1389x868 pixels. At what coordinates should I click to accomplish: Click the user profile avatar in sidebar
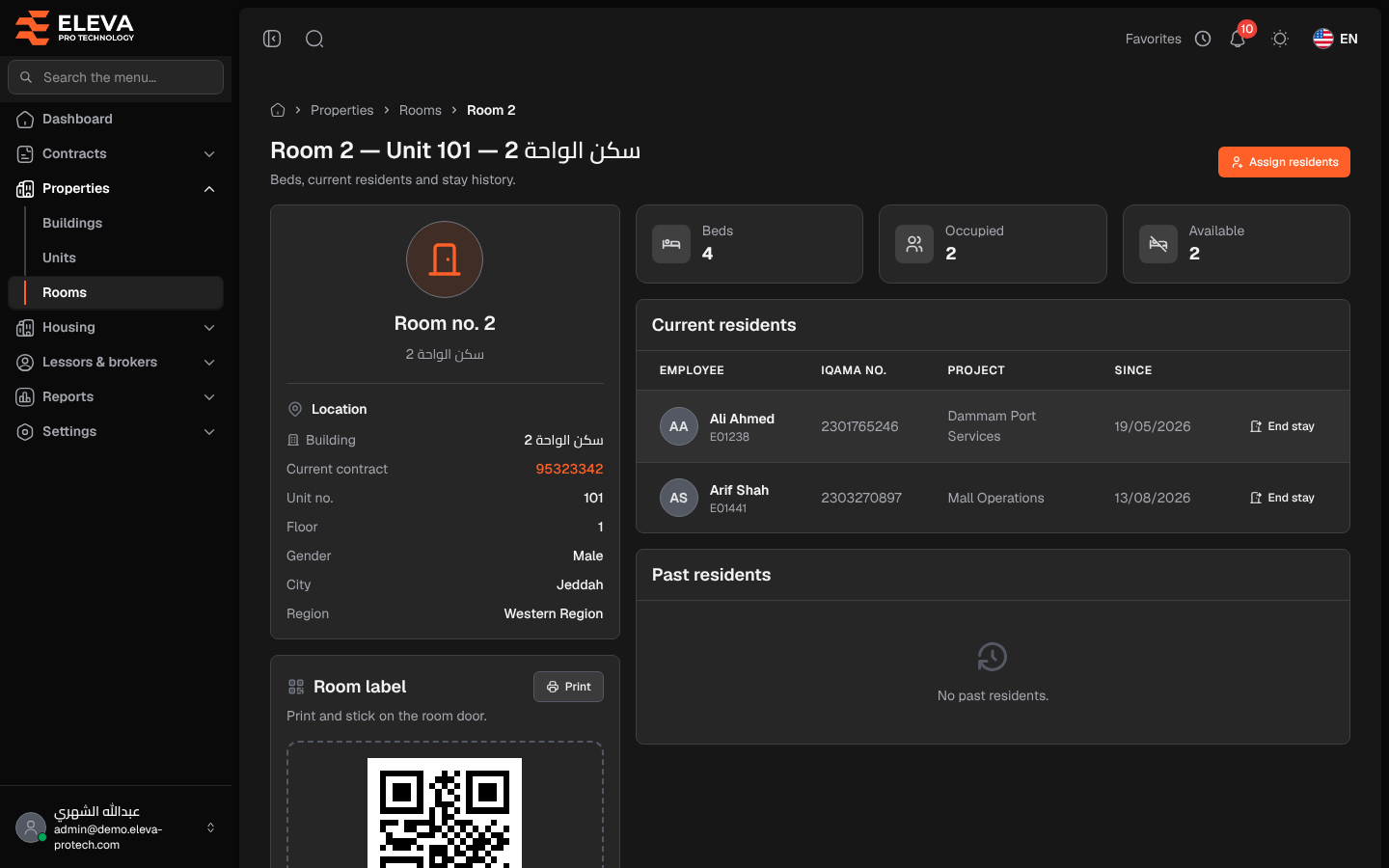[31, 827]
